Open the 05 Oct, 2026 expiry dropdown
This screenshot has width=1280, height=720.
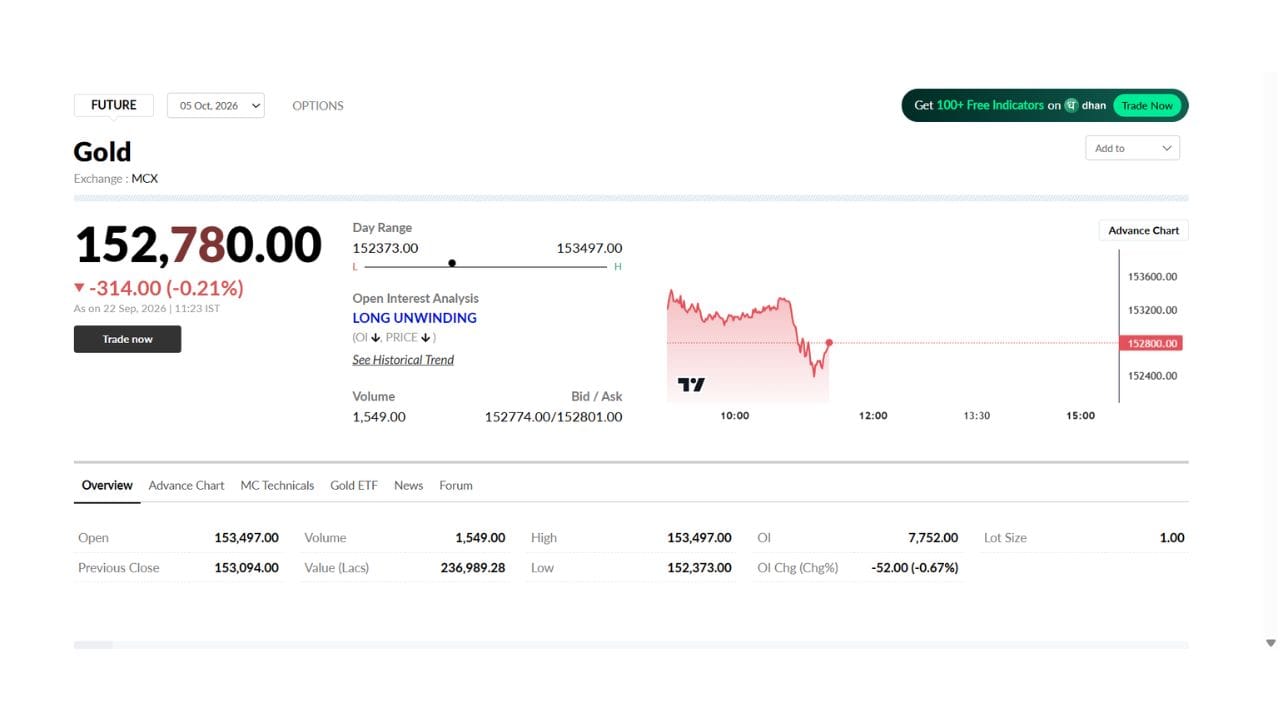coord(216,105)
